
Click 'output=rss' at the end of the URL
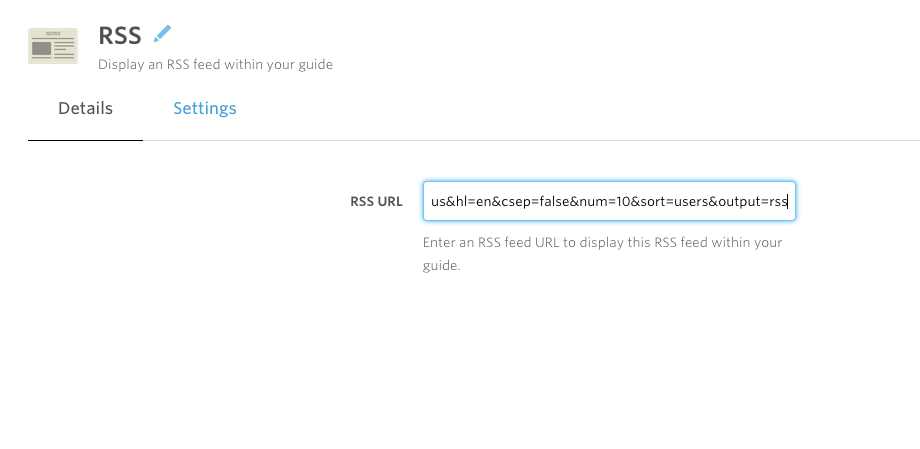[x=752, y=202]
